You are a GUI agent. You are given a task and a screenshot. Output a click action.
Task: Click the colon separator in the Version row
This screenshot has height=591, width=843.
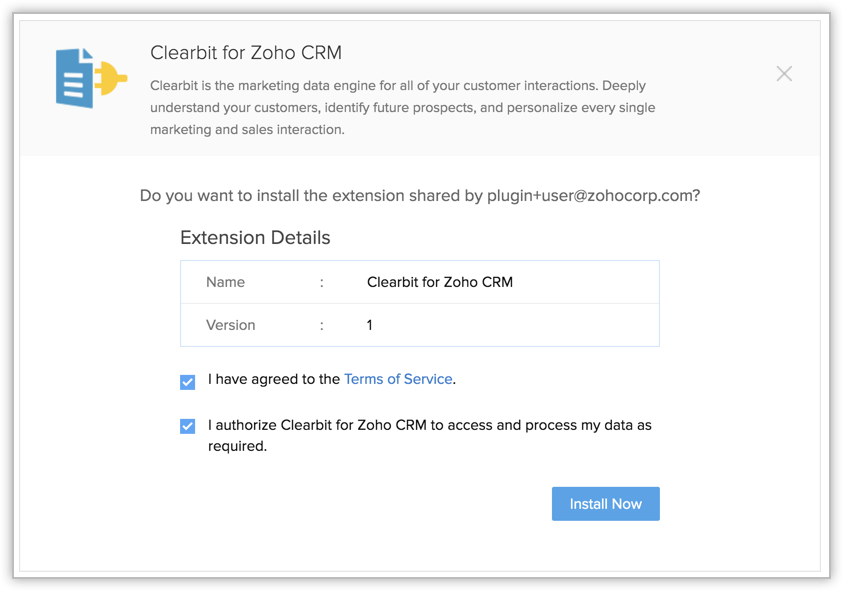click(322, 325)
